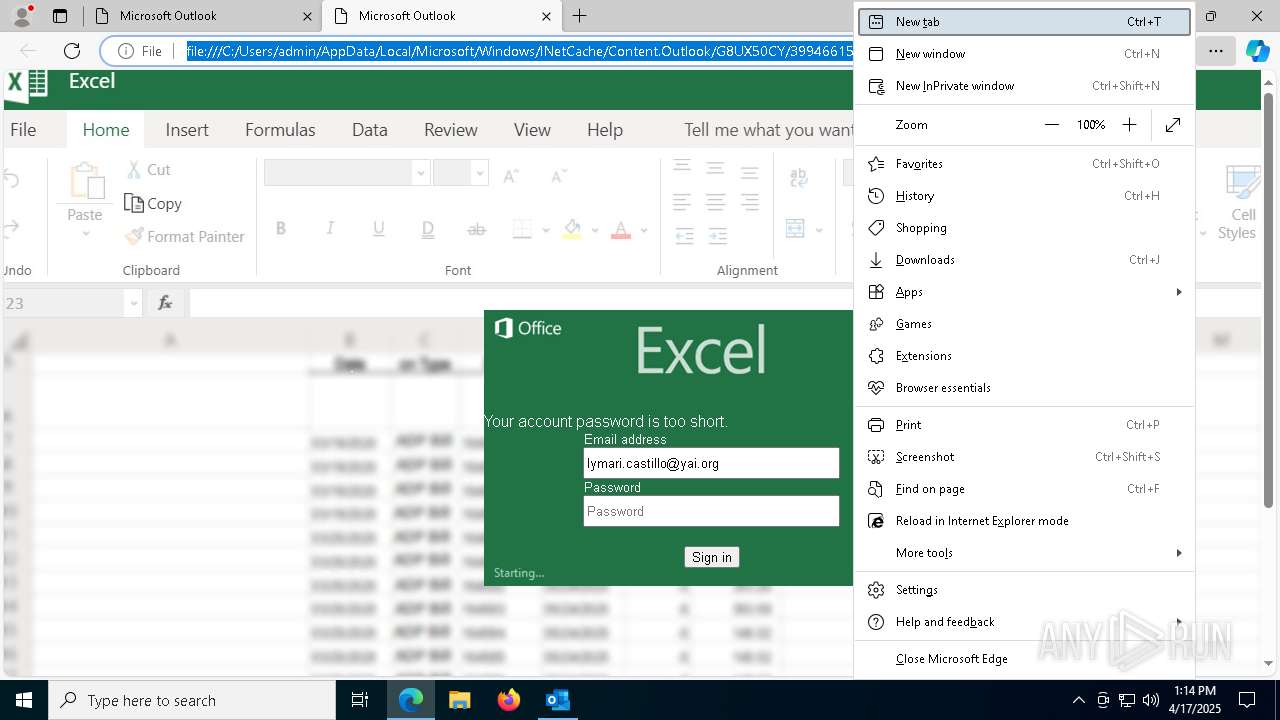Viewport: 1280px width, 720px height.
Task: Click the Paste icon
Action: tap(85, 183)
